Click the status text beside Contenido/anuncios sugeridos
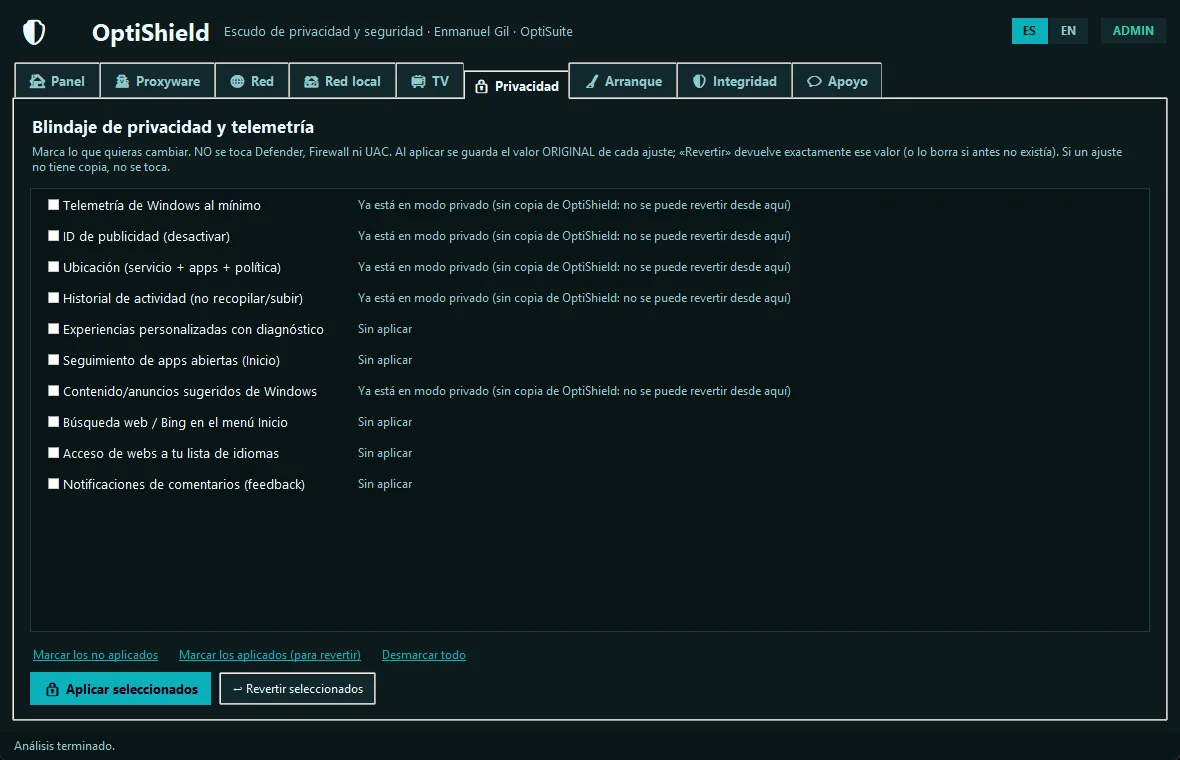Image resolution: width=1180 pixels, height=760 pixels. 574,391
